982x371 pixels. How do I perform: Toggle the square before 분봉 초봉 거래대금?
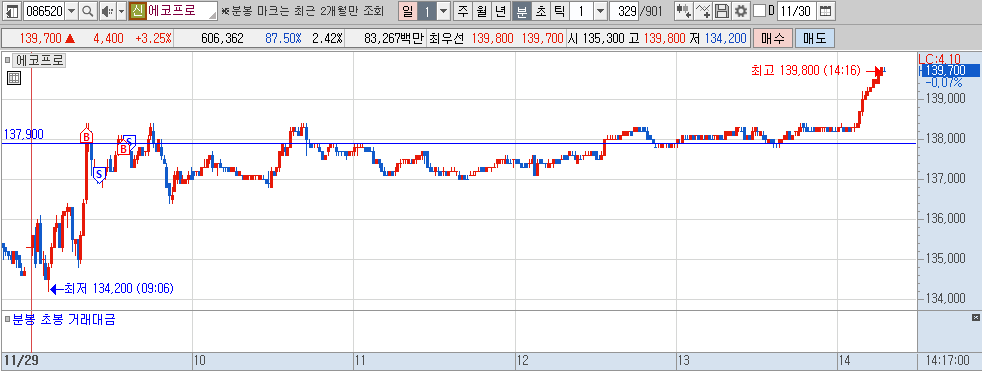(x=8, y=320)
